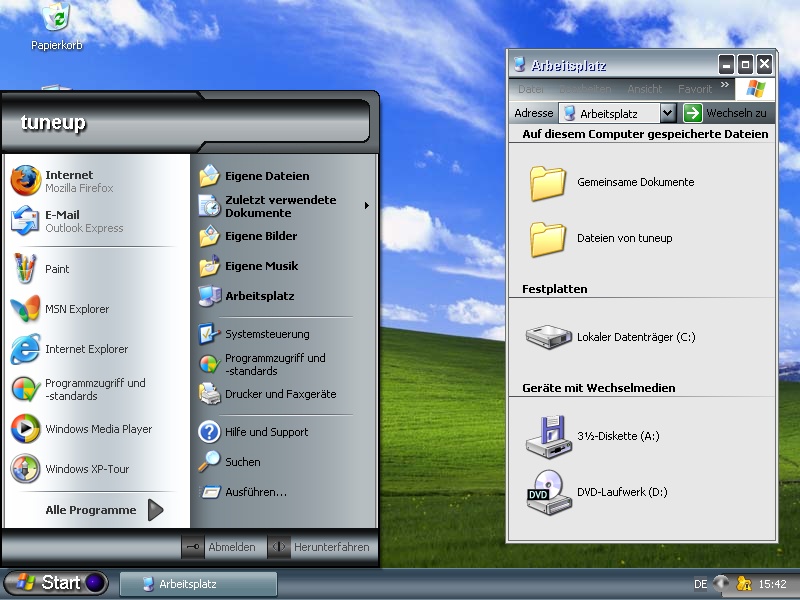The image size is (800, 600).
Task: Click the Herunterfahren button
Action: pos(319,547)
